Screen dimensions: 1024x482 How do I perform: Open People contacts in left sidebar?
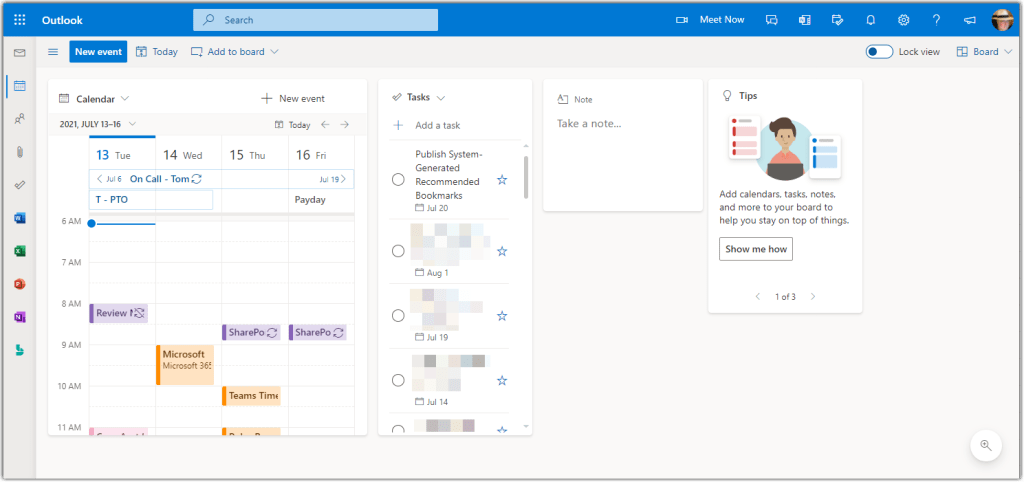19,119
